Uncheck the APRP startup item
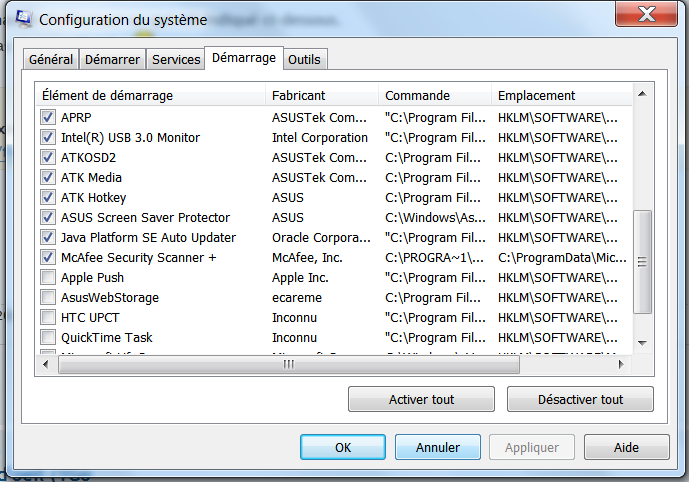Screen dimensions: 689x482 tap(47, 117)
